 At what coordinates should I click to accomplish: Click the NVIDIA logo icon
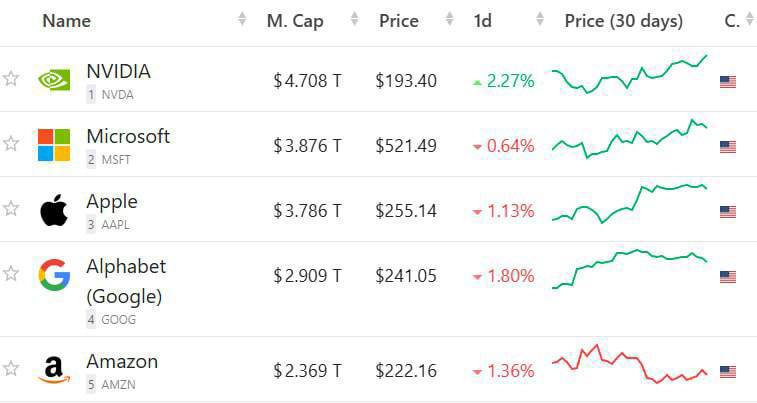pyautogui.click(x=54, y=80)
